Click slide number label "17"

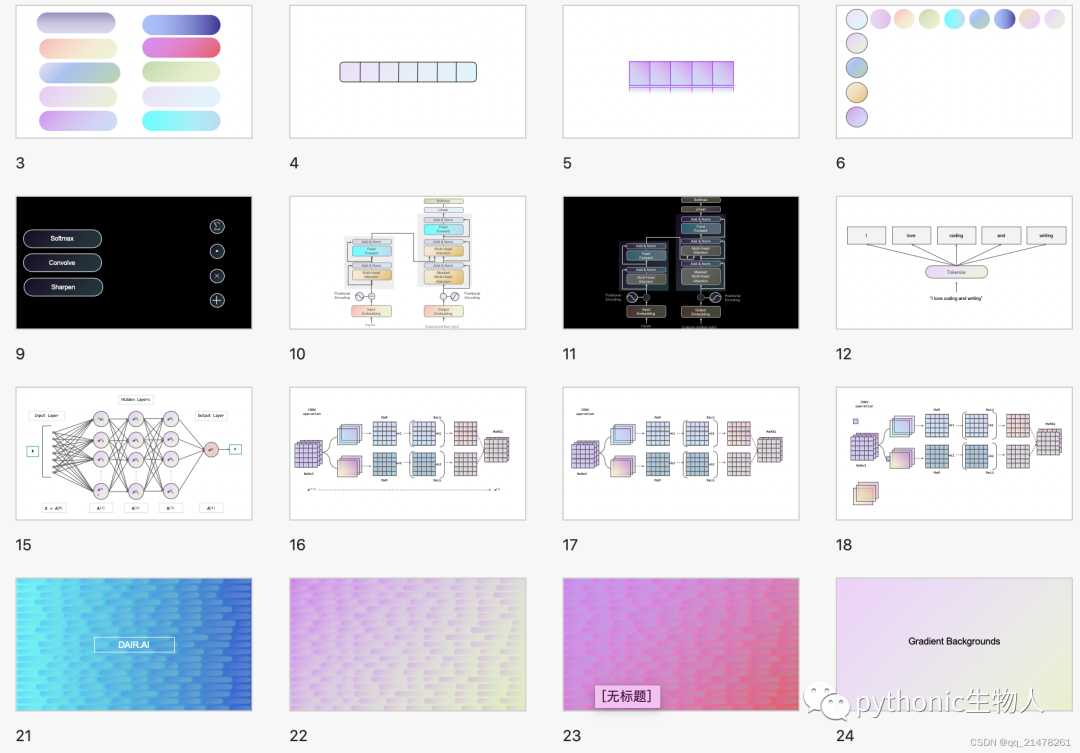570,545
